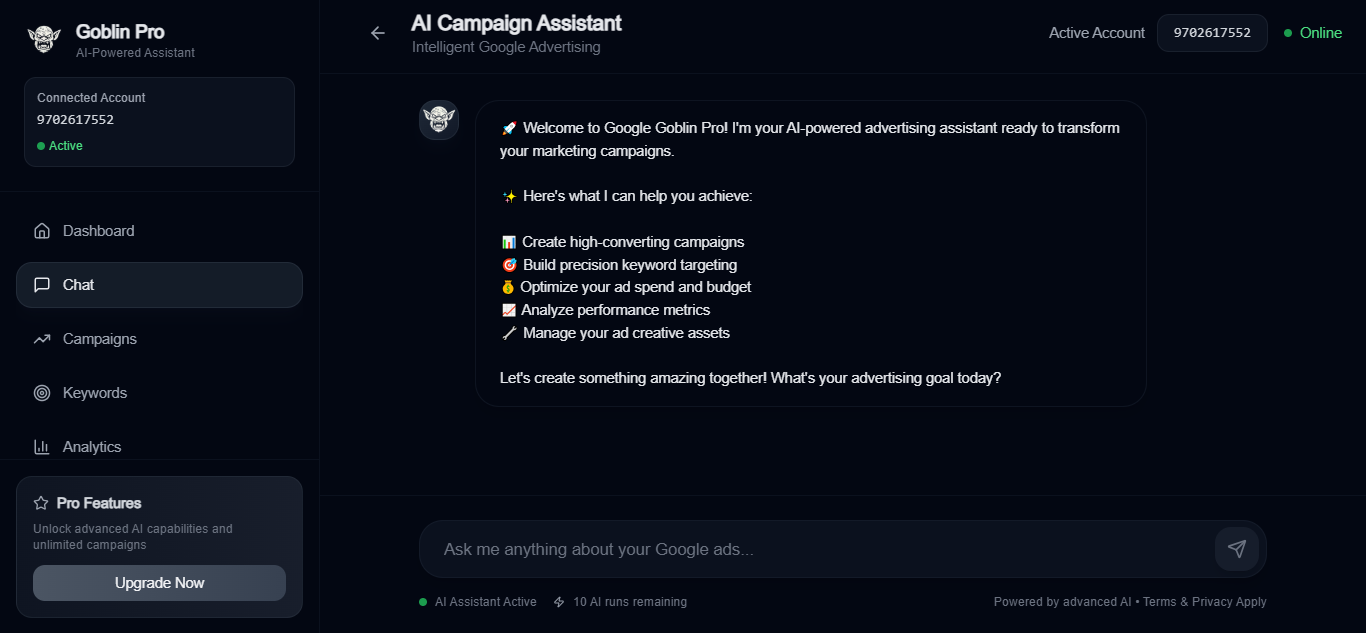Click the Campaigns trending arrow icon

pyautogui.click(x=42, y=339)
